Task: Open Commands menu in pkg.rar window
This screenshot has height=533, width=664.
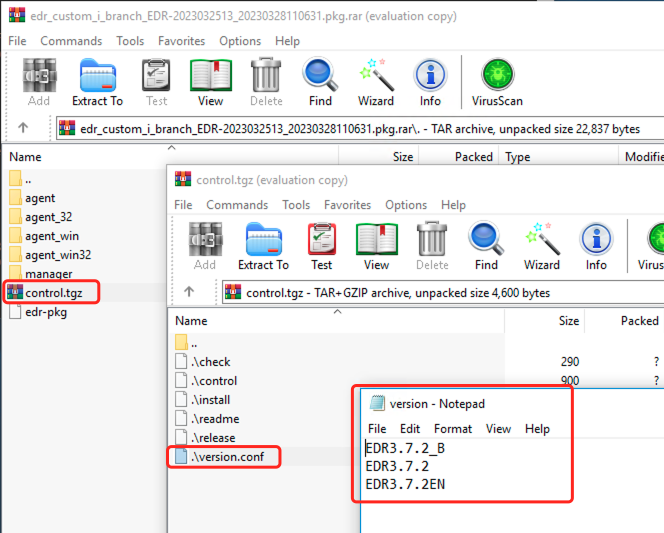Action: (71, 41)
